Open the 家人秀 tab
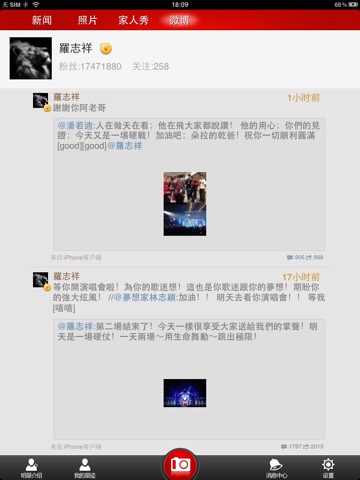The image size is (360, 480). point(133,20)
